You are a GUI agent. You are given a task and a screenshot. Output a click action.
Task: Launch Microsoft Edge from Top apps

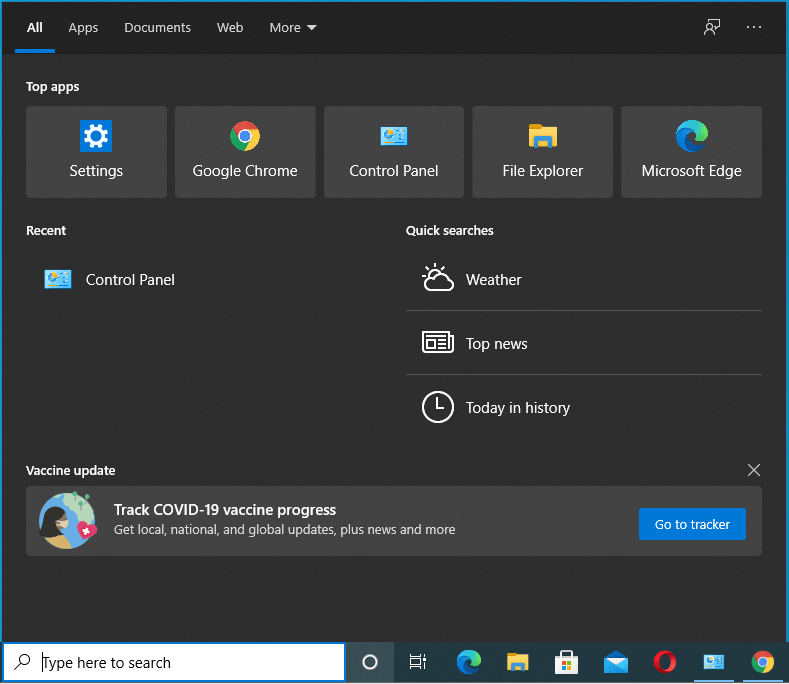point(691,152)
